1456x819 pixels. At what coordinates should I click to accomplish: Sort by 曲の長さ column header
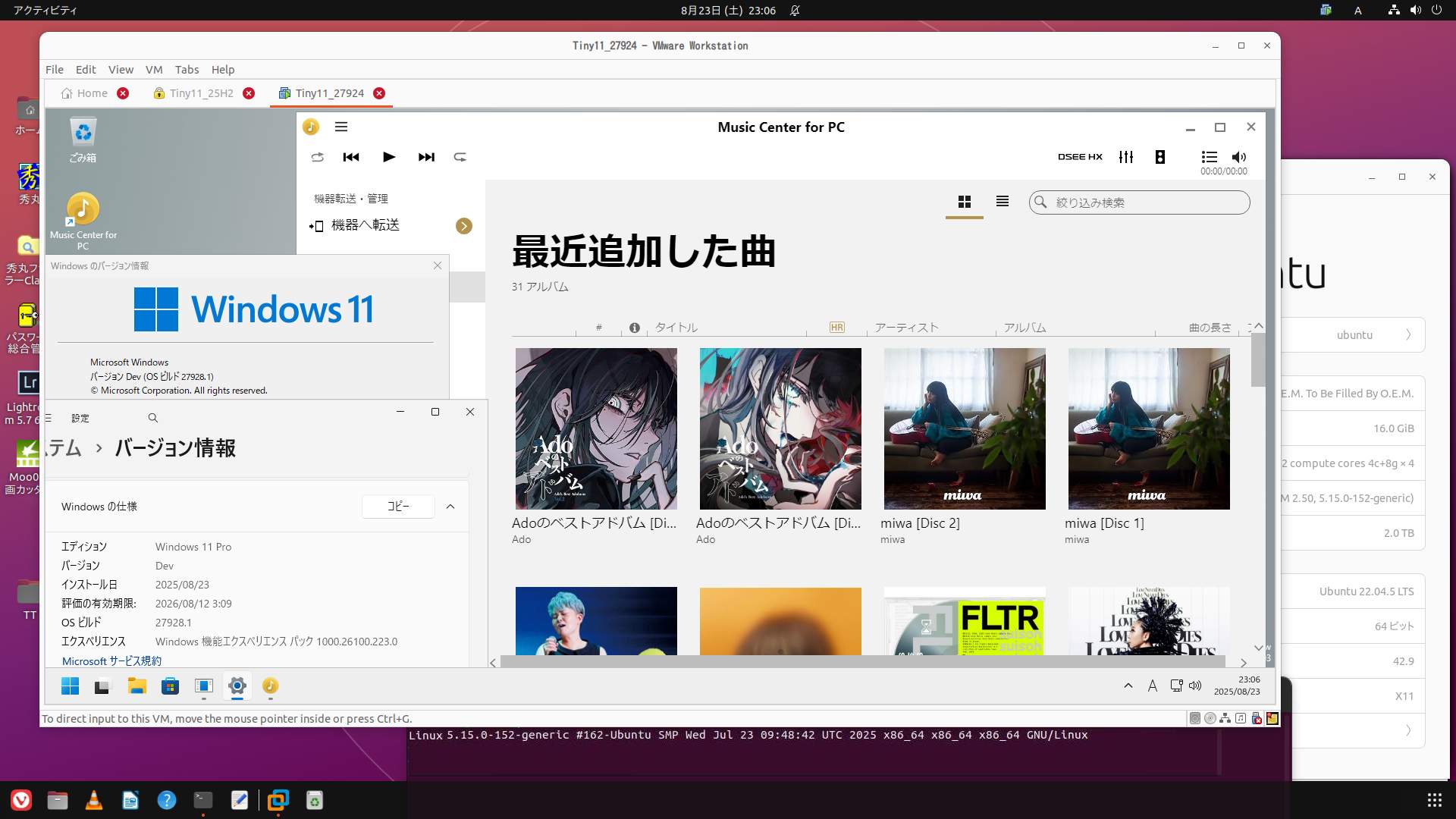tap(1210, 328)
